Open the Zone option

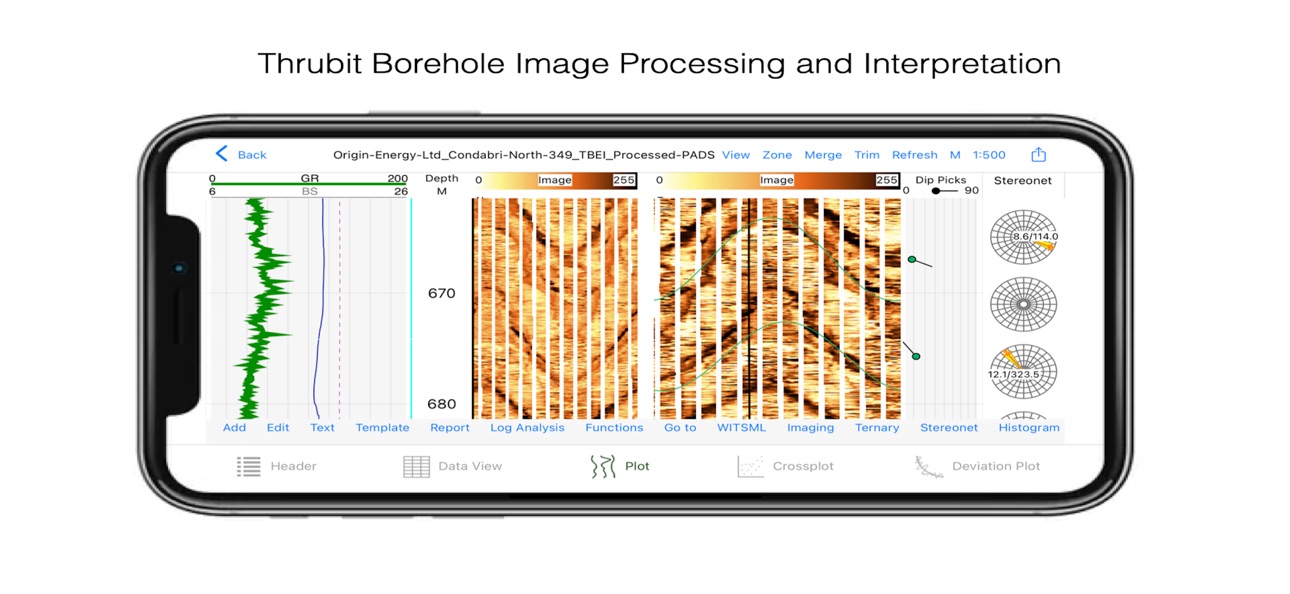pyautogui.click(x=777, y=155)
